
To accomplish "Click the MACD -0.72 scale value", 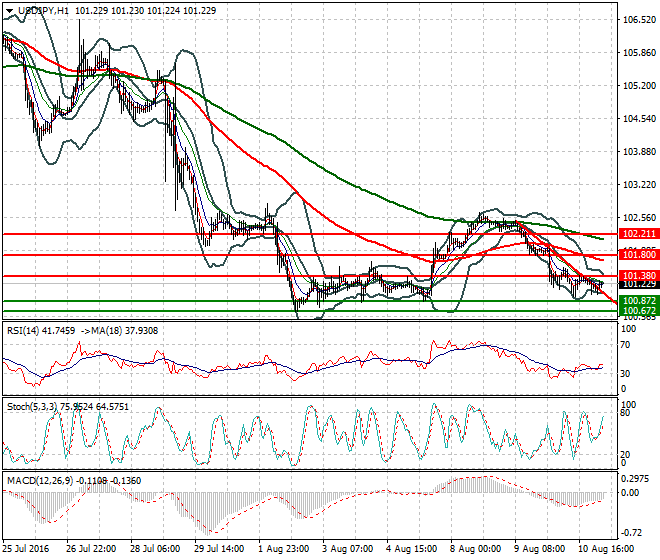I will click(632, 532).
